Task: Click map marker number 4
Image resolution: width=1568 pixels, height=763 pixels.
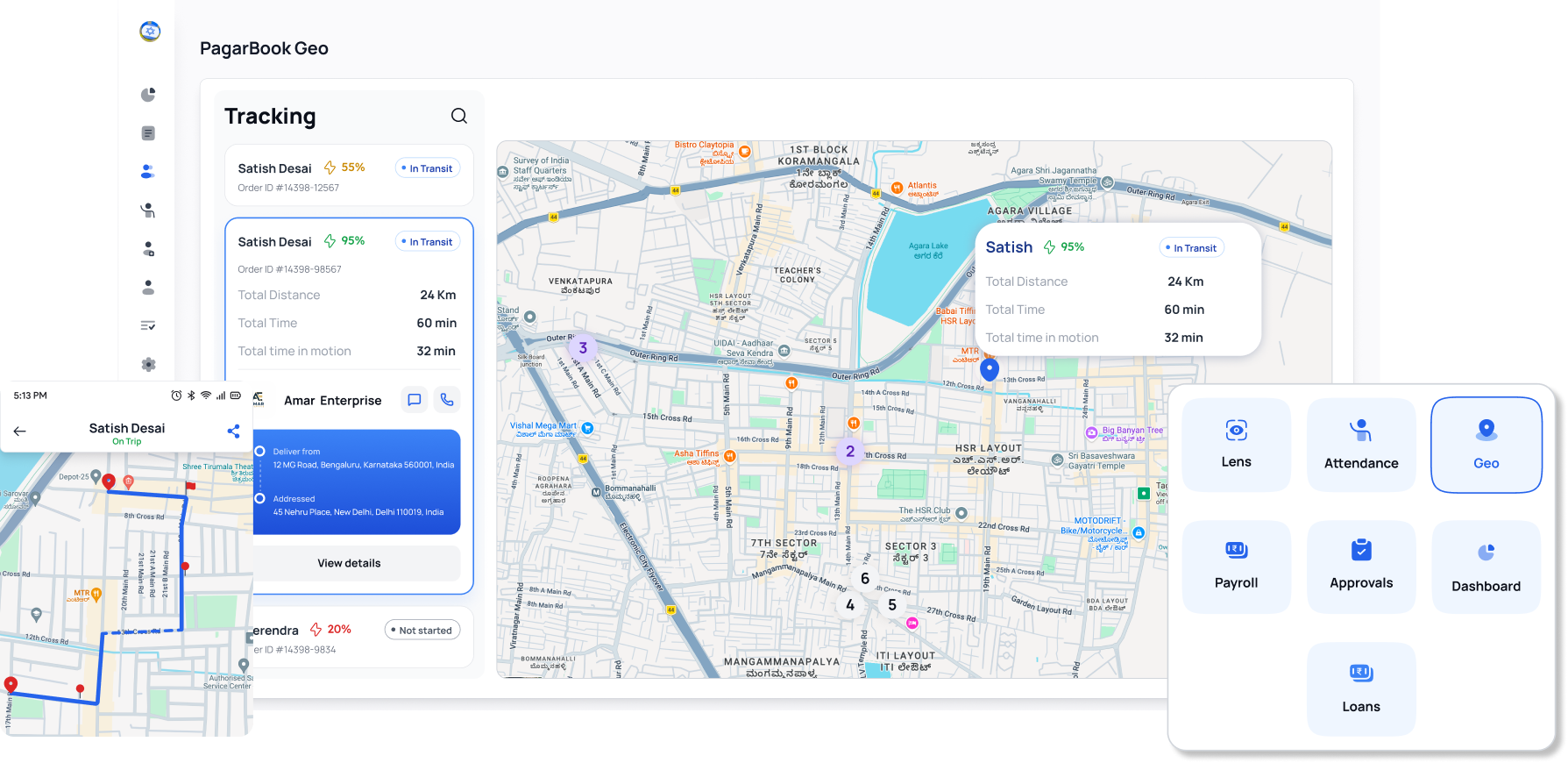Action: 850,605
